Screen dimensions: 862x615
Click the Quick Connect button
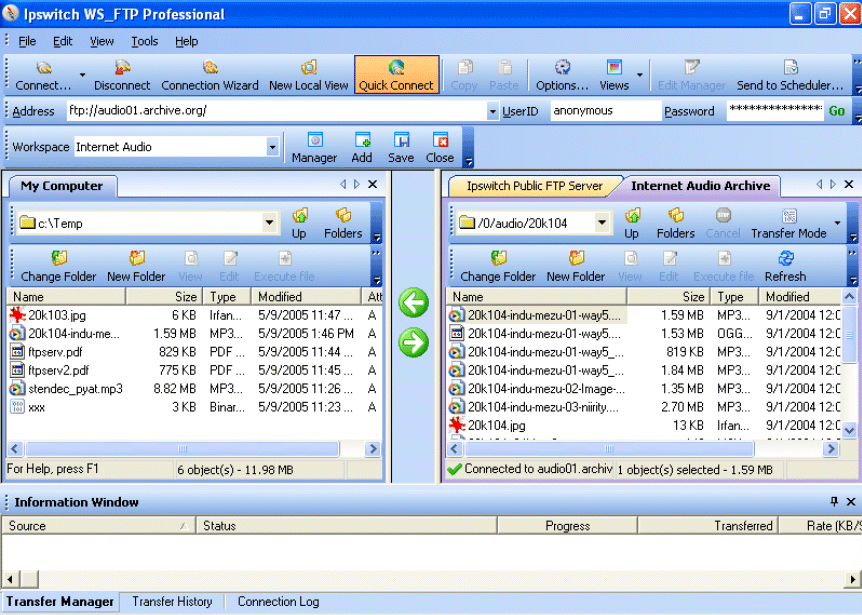point(396,75)
